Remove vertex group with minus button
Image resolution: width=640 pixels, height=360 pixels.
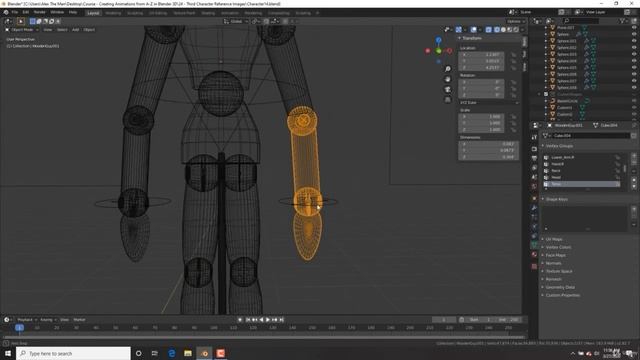(x=634, y=162)
